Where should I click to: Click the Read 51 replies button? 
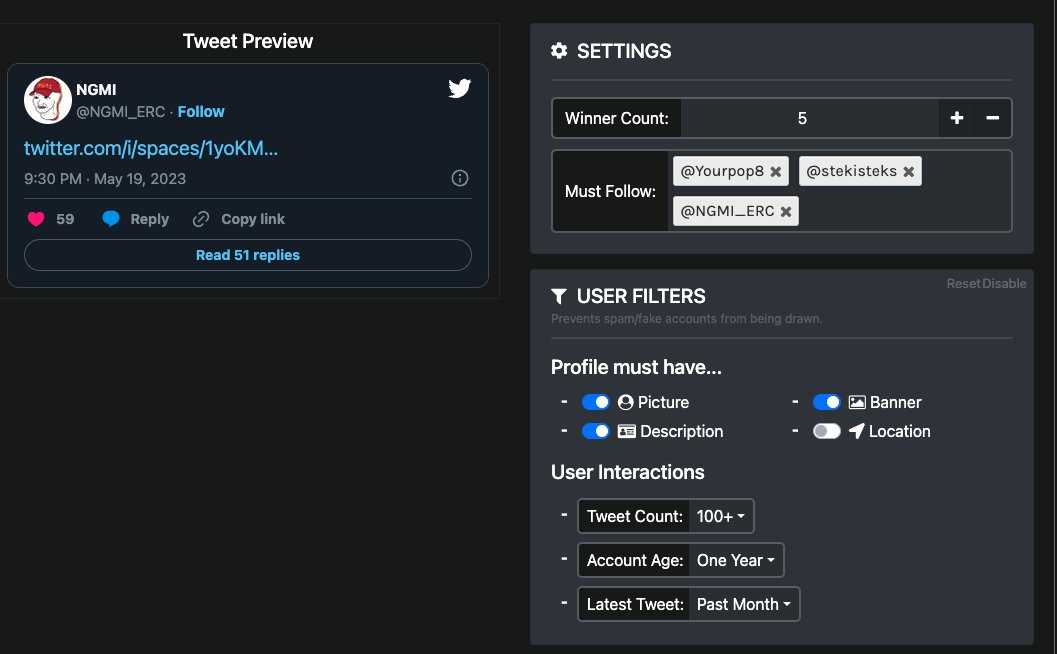click(247, 255)
